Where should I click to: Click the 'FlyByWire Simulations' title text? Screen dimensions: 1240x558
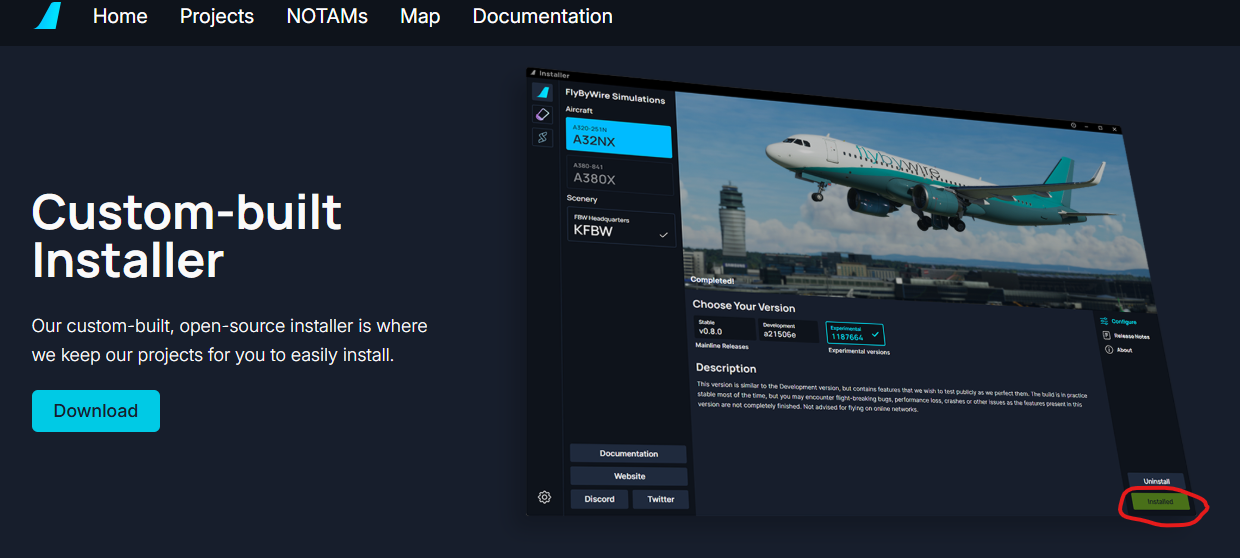click(615, 98)
